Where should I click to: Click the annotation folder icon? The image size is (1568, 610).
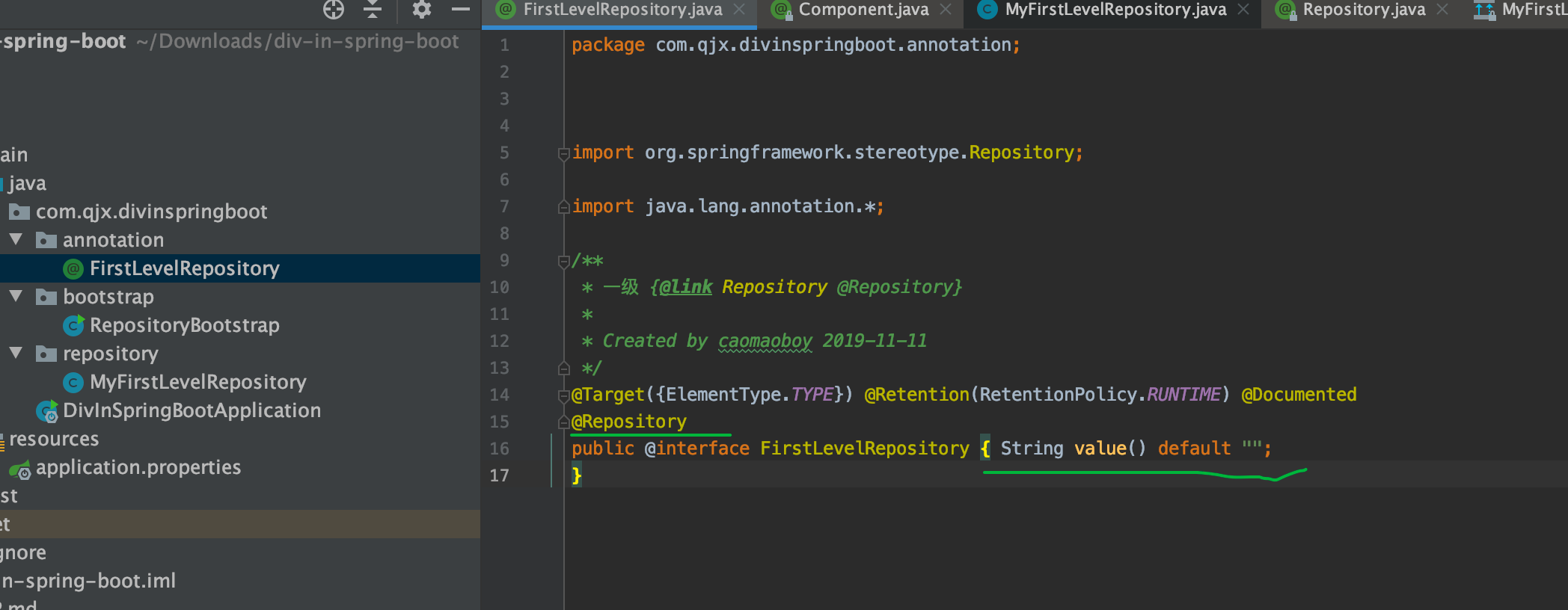click(46, 240)
